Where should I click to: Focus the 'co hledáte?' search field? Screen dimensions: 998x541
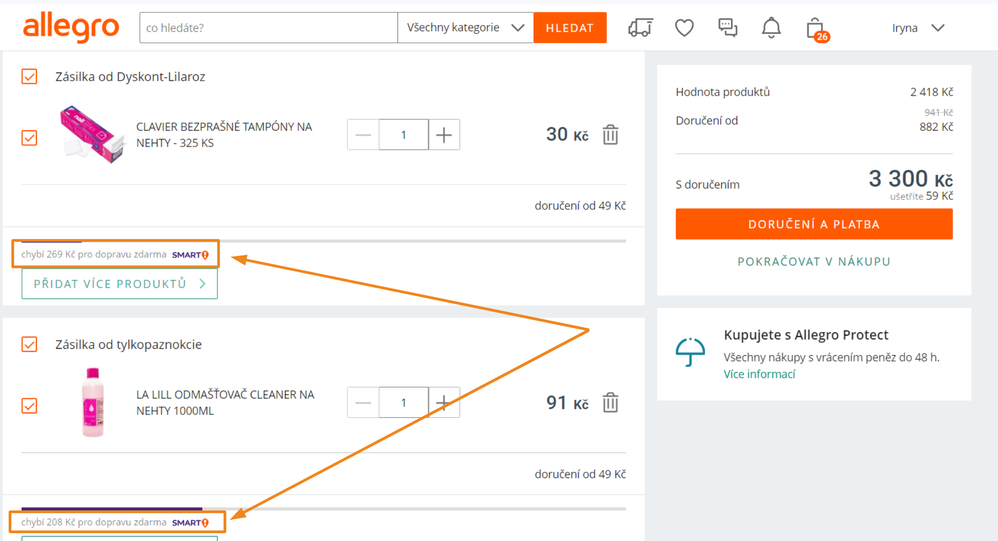click(x=269, y=27)
